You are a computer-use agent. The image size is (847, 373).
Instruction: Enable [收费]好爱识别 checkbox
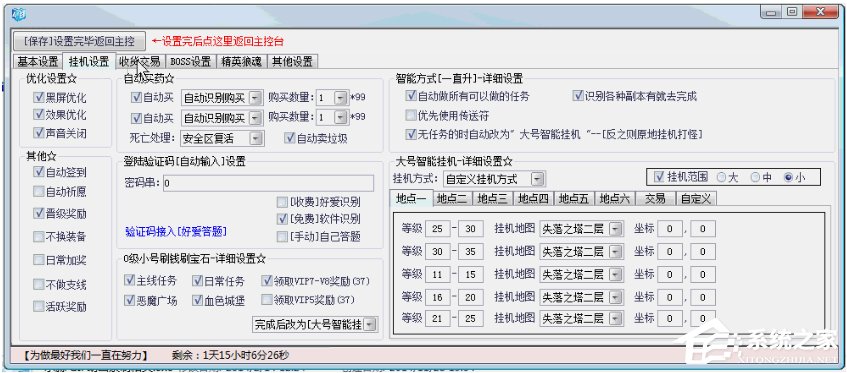pyautogui.click(x=318, y=202)
